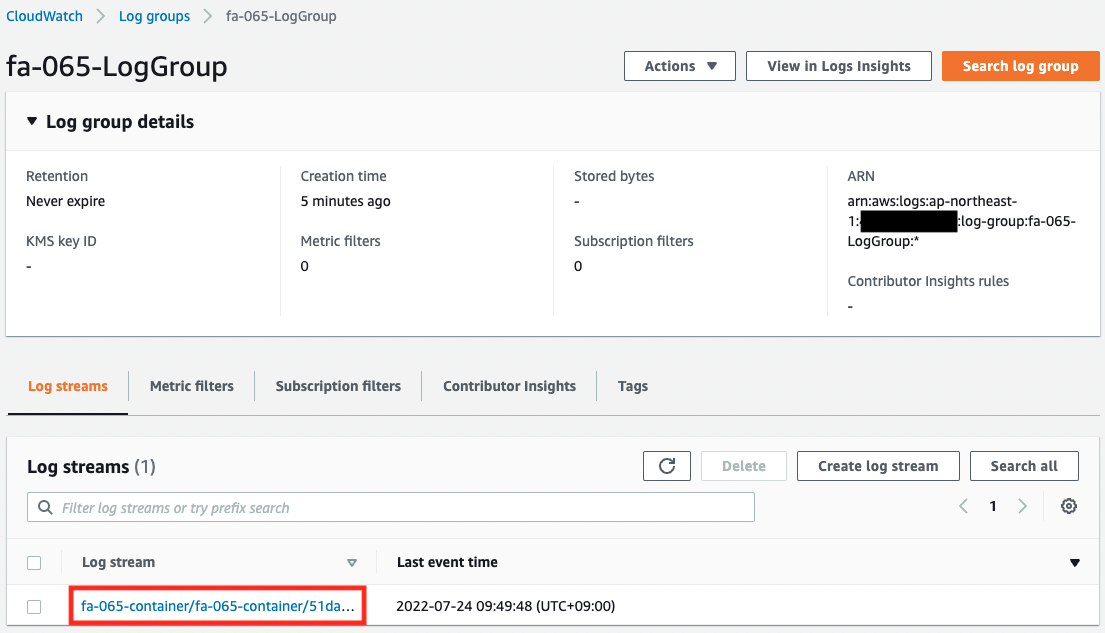Click the Search log group button

tap(1020, 66)
